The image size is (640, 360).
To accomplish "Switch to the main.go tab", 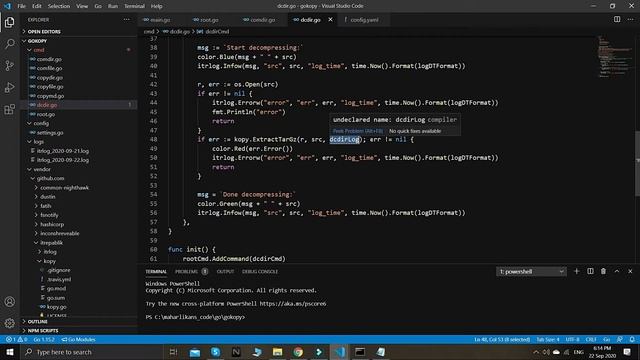I will point(159,20).
